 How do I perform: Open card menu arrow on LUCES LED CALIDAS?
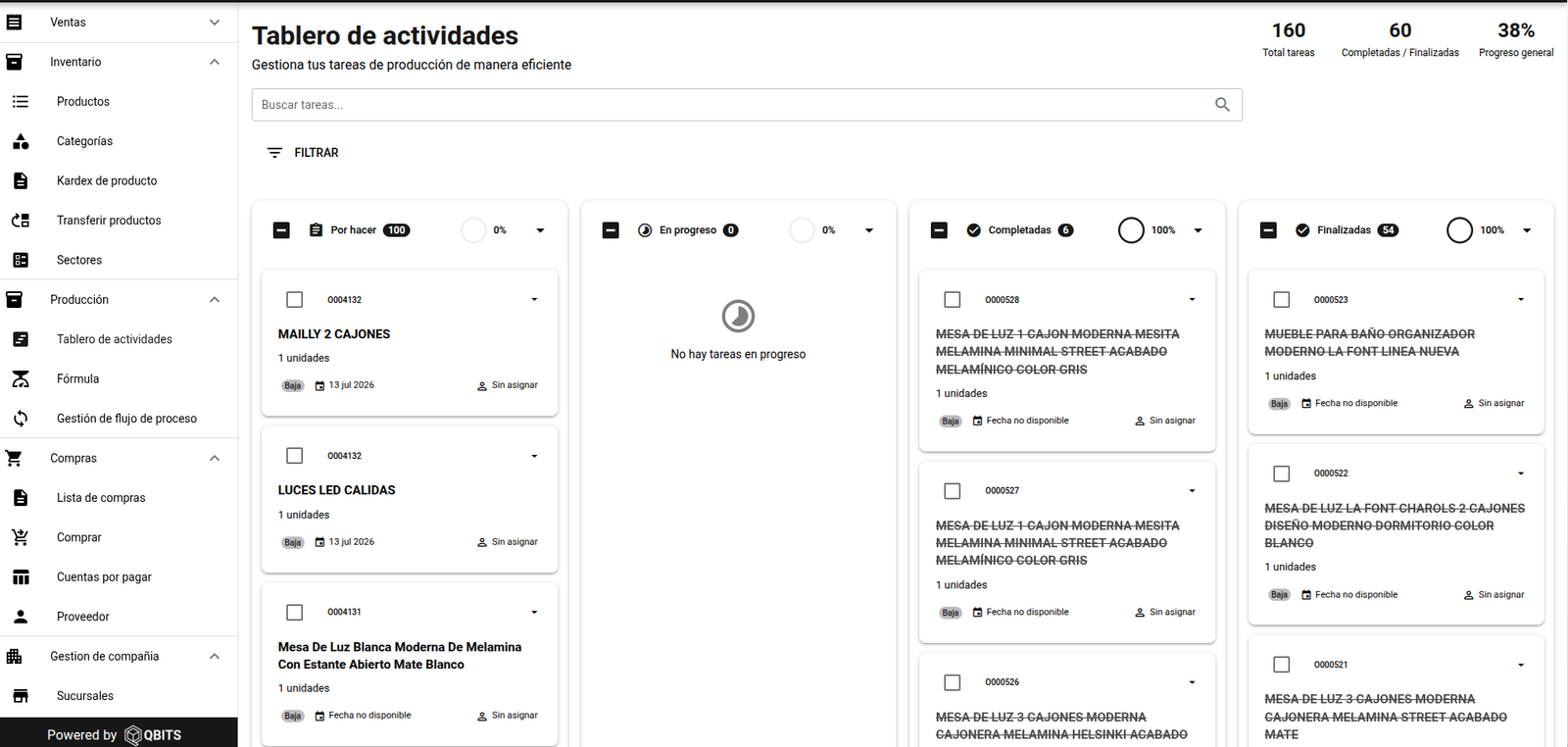coord(534,456)
